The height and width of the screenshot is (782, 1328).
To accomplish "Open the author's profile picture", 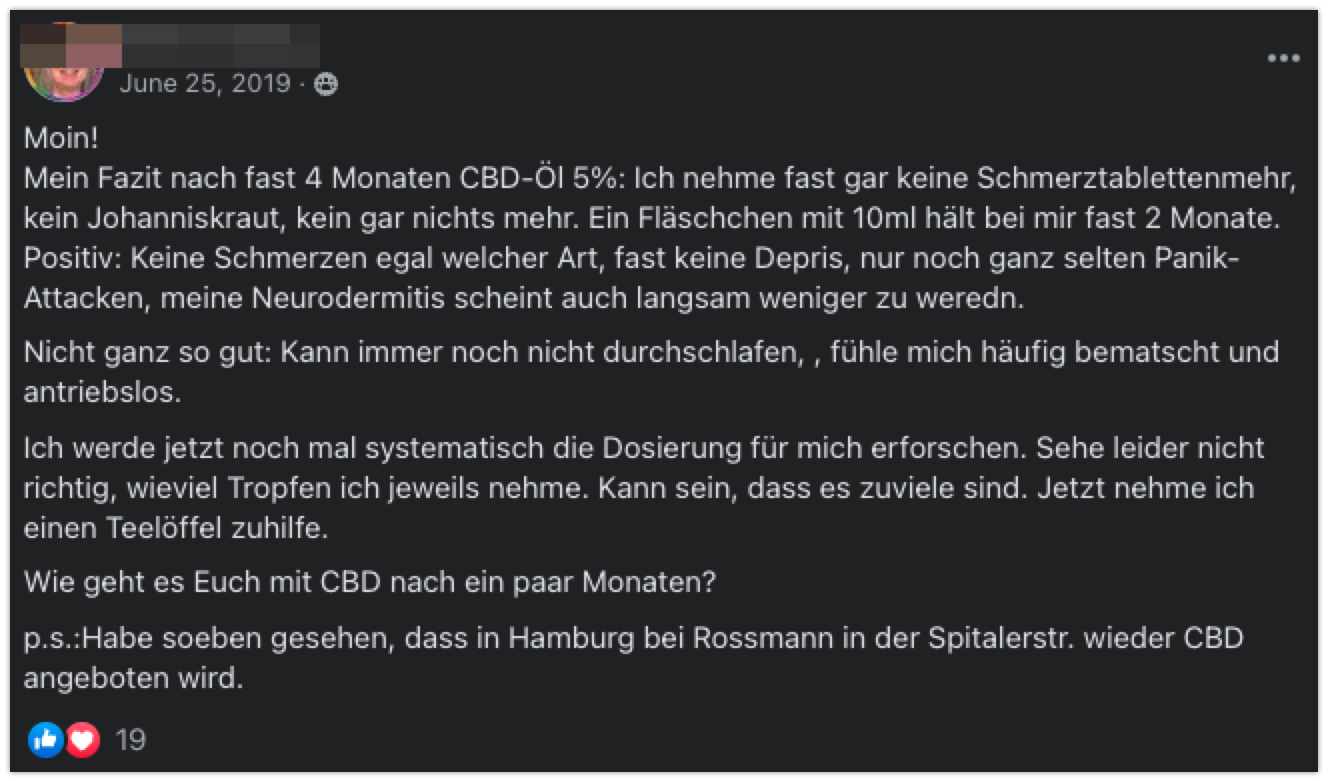I will click(x=65, y=70).
